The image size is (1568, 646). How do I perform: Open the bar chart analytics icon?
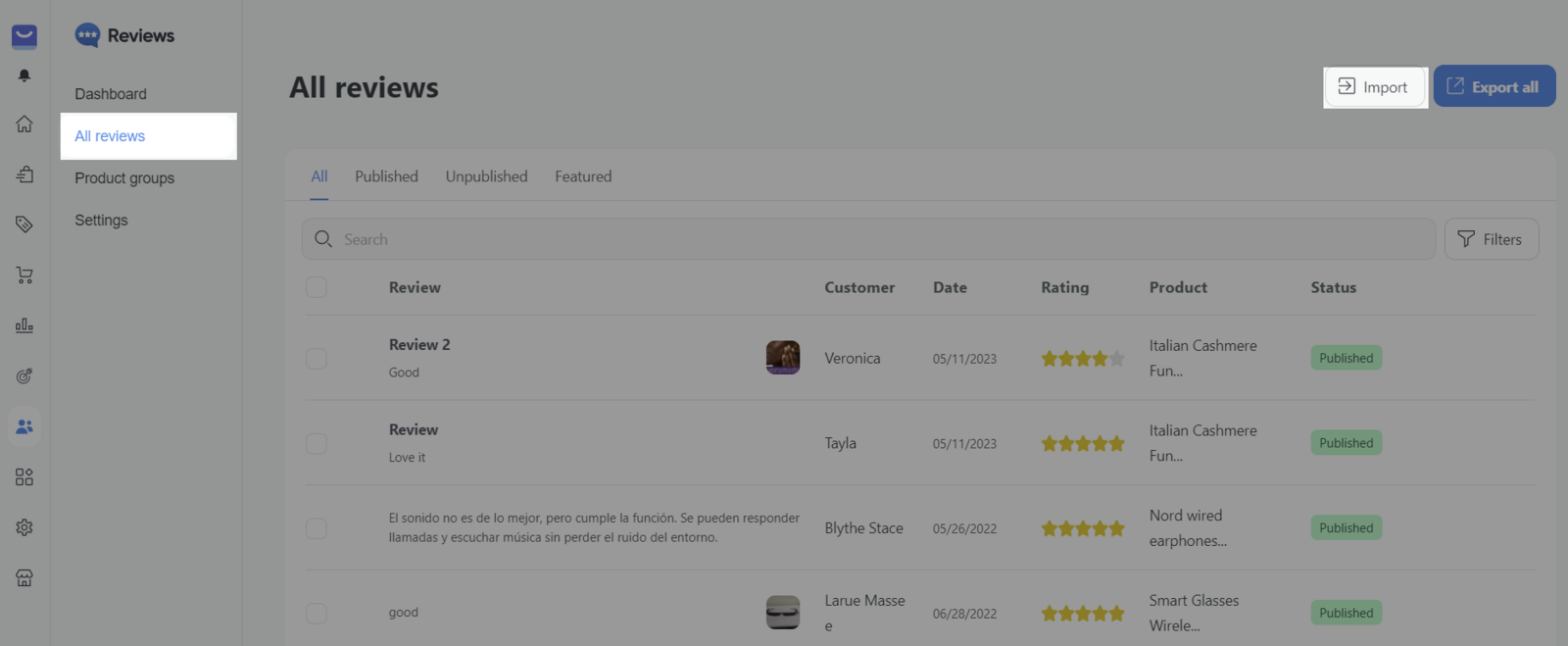pyautogui.click(x=24, y=325)
